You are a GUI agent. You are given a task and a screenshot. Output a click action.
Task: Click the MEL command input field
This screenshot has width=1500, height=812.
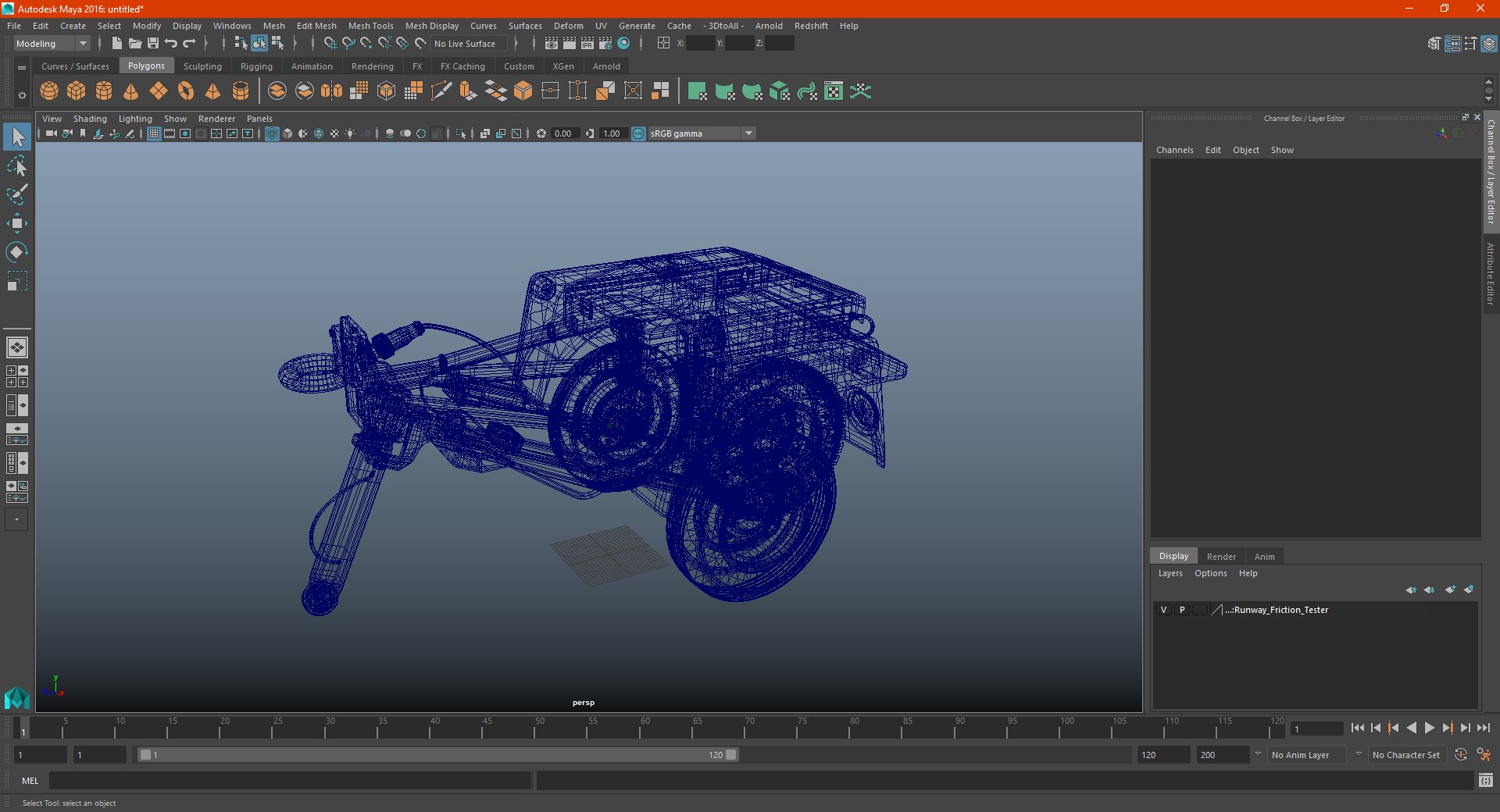pyautogui.click(x=290, y=781)
